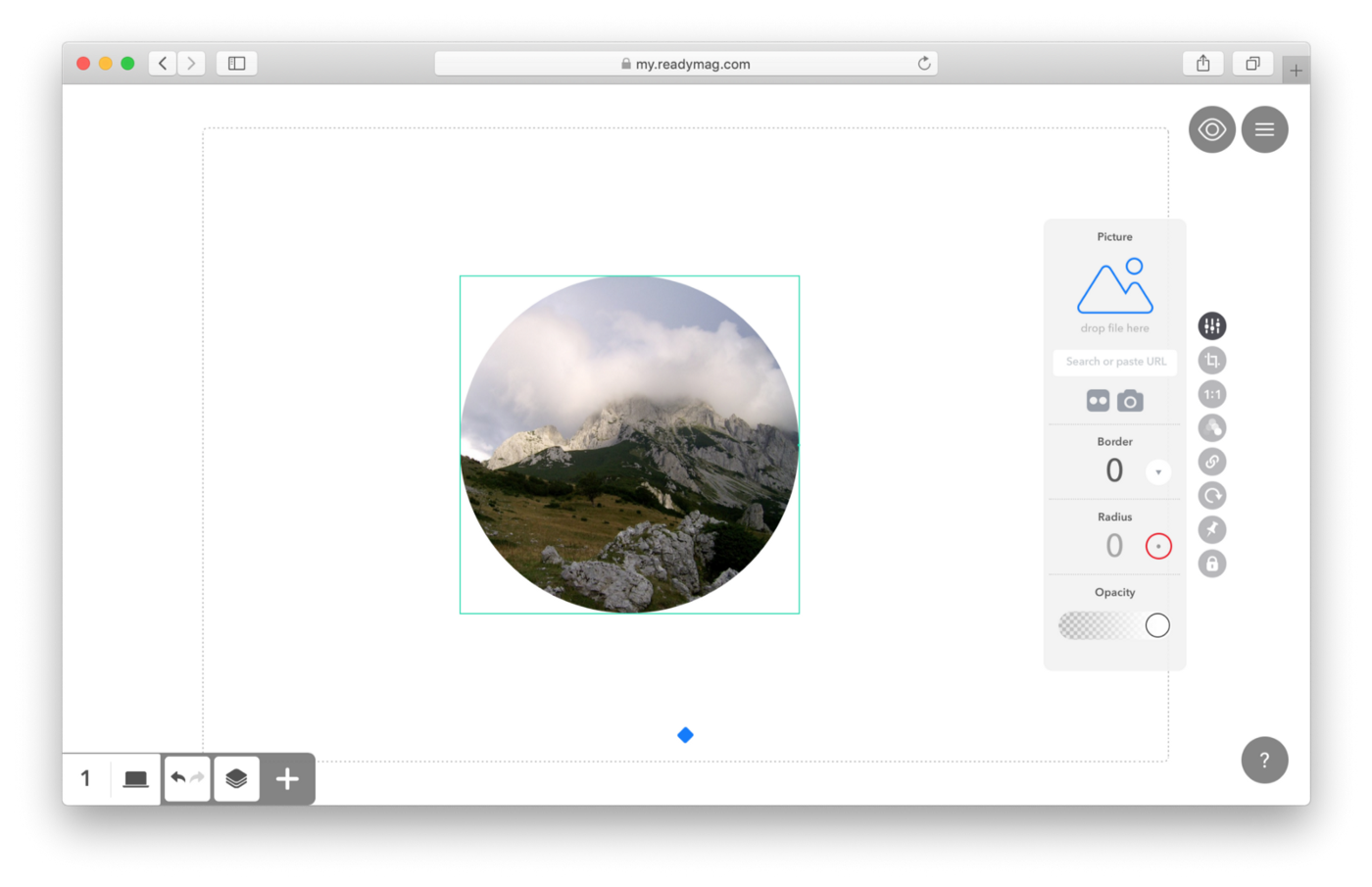Screen dimensions: 1372x887
Task: Click the camera photo icon
Action: click(1130, 401)
